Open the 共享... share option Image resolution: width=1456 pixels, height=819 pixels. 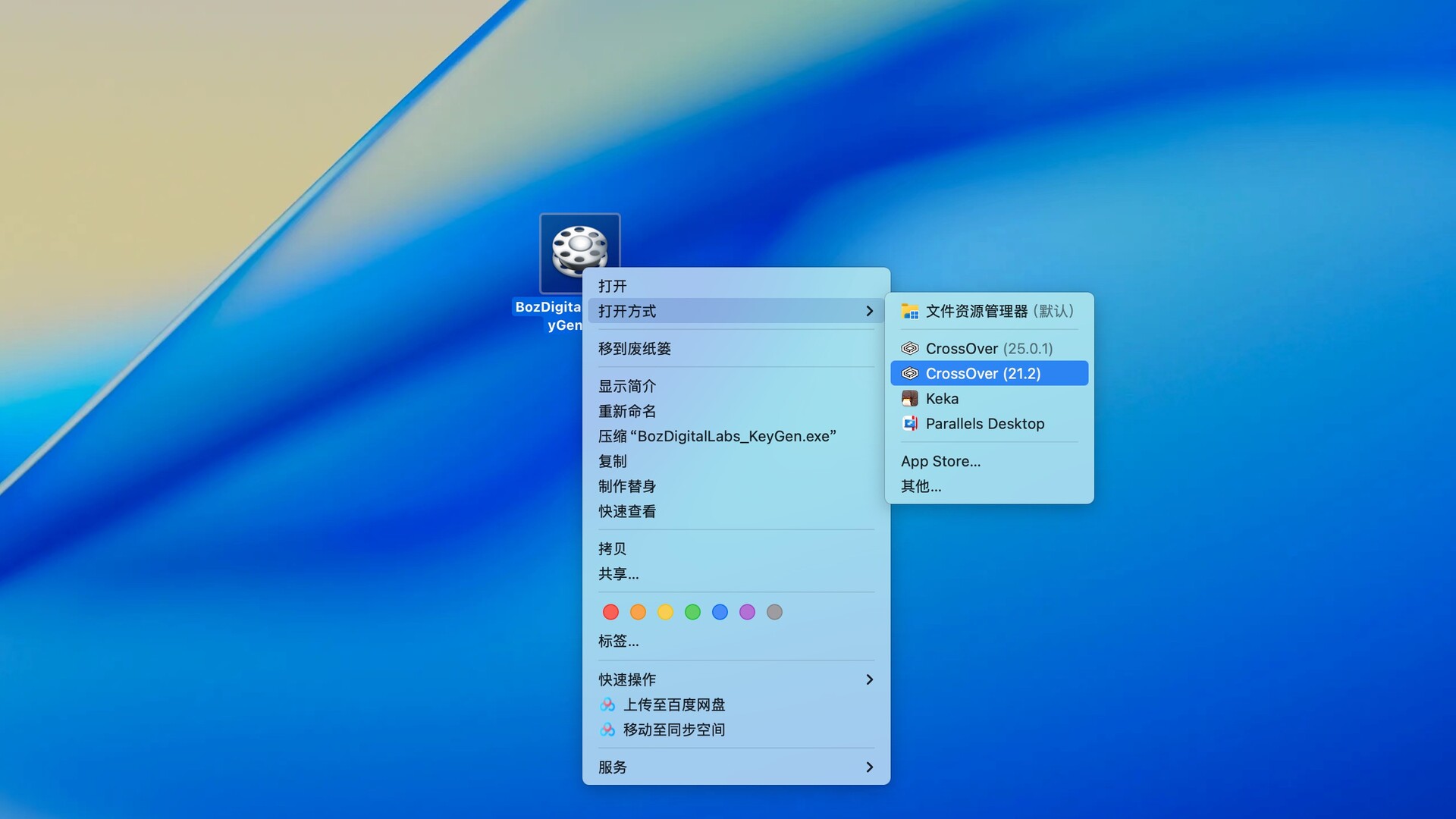736,573
